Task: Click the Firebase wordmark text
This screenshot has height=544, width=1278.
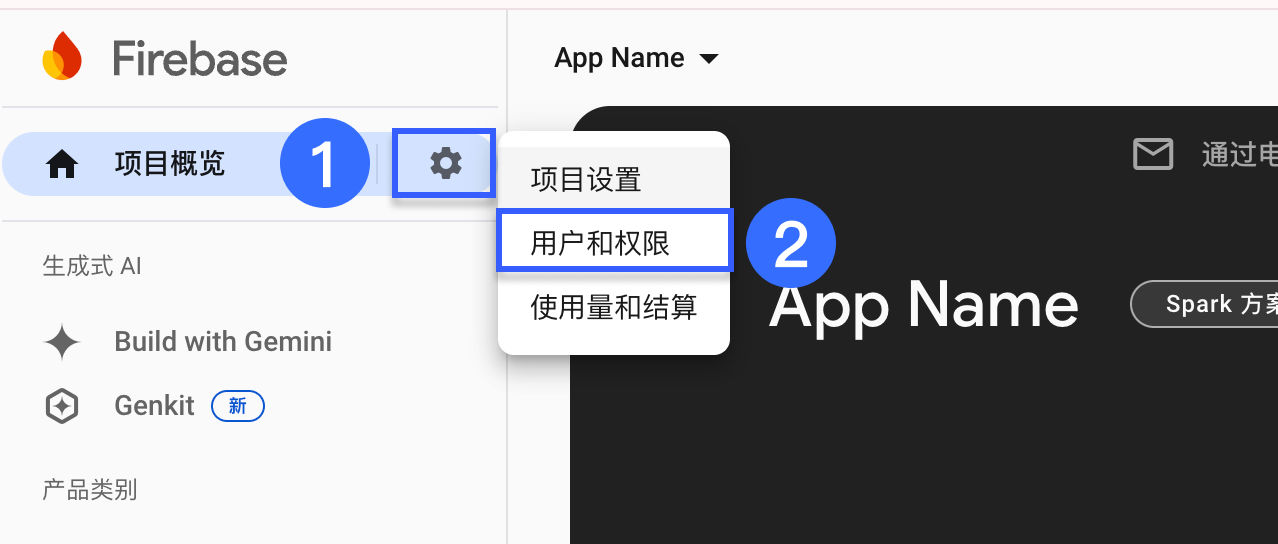Action: tap(200, 59)
